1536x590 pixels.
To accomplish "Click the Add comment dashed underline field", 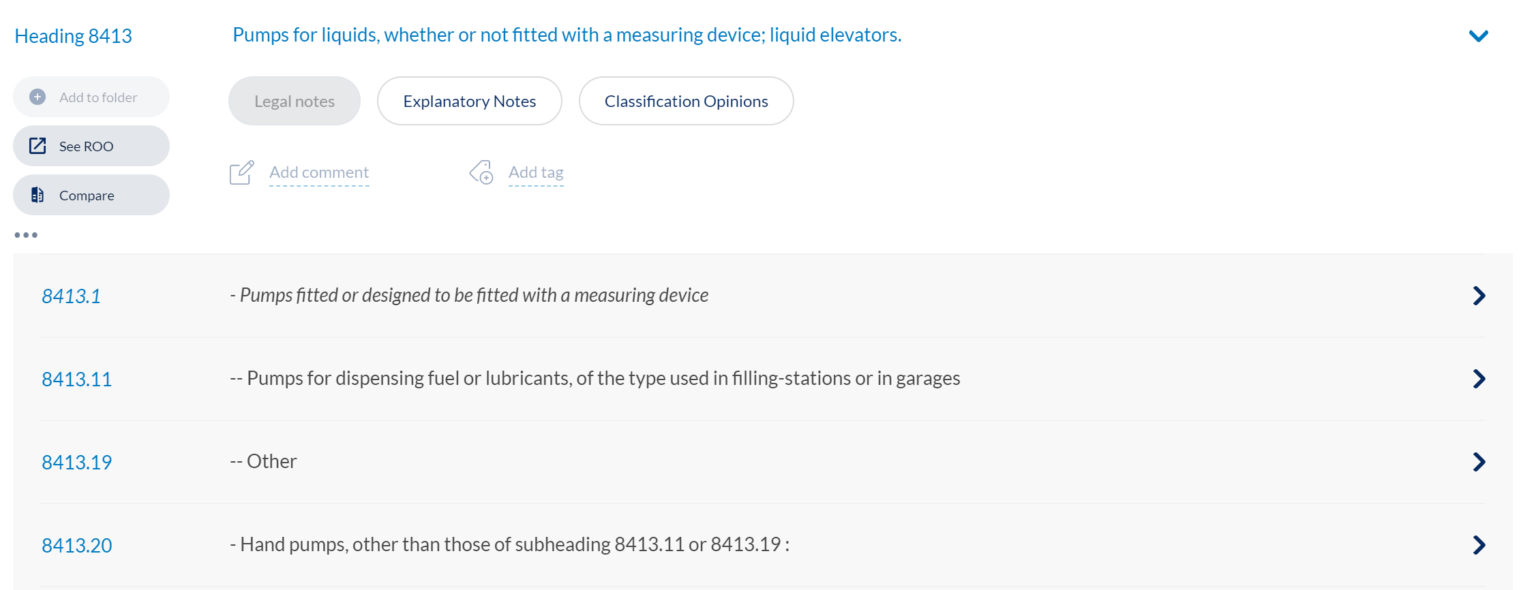I will click(319, 172).
